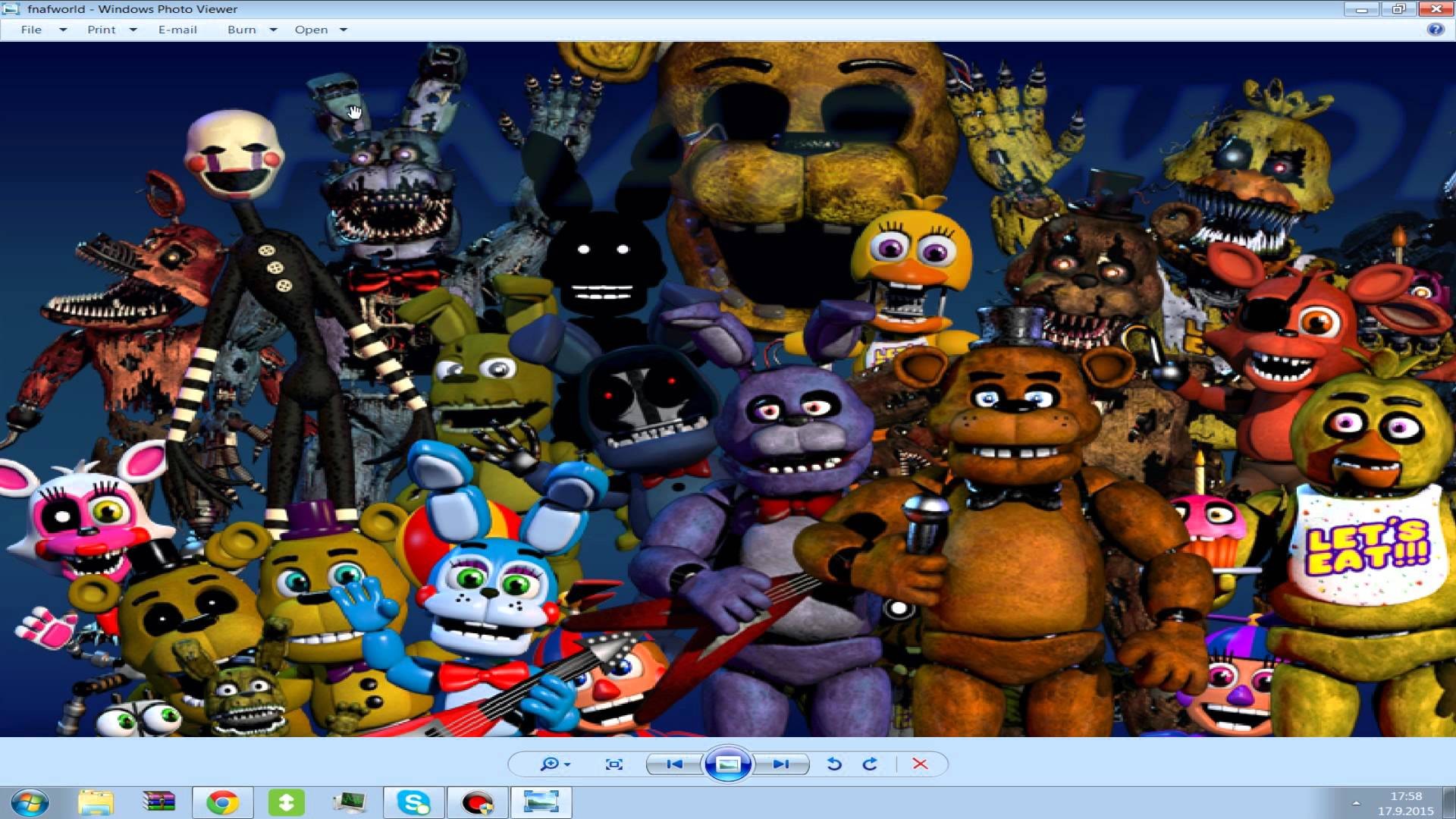The height and width of the screenshot is (819, 1456).
Task: Open Skype from the taskbar
Action: 414,802
